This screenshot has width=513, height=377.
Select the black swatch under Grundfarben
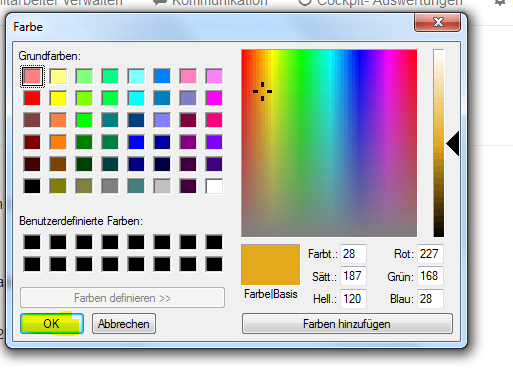pos(32,186)
